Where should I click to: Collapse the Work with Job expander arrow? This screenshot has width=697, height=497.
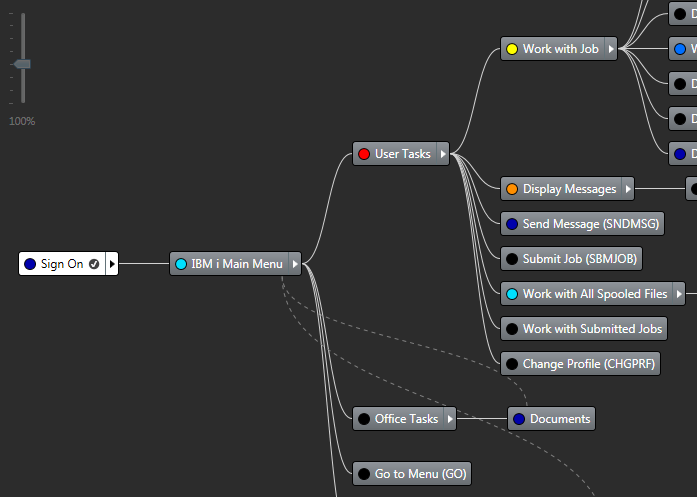pyautogui.click(x=611, y=49)
